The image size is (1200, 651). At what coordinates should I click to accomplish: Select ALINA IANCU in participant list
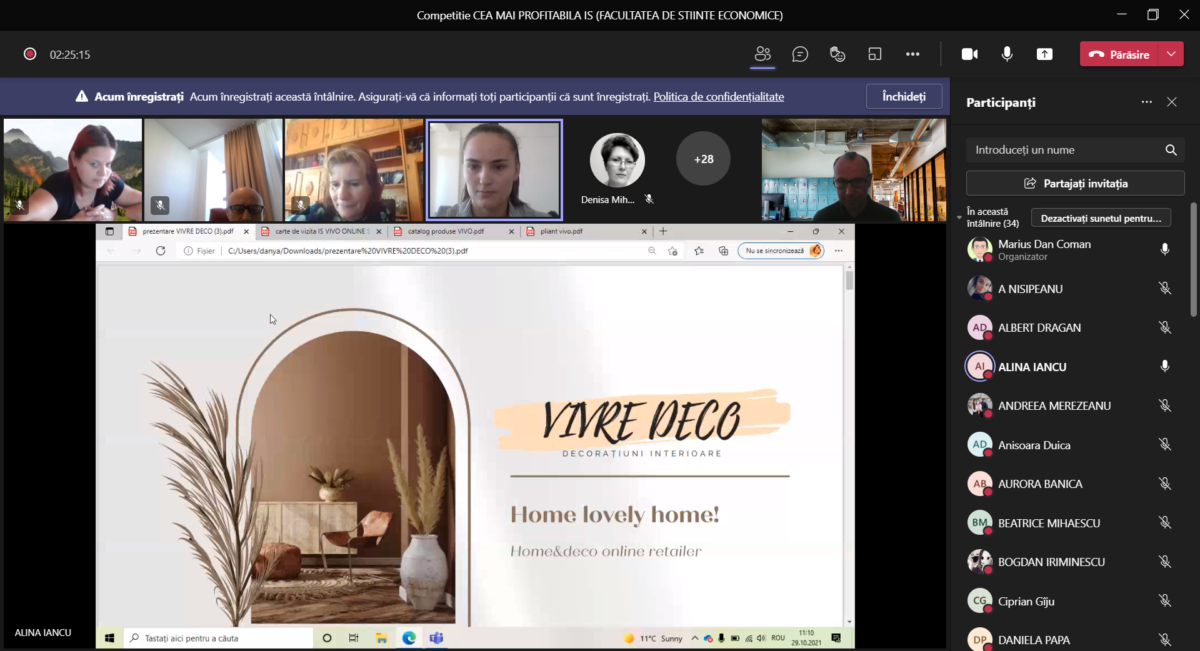(x=1032, y=367)
